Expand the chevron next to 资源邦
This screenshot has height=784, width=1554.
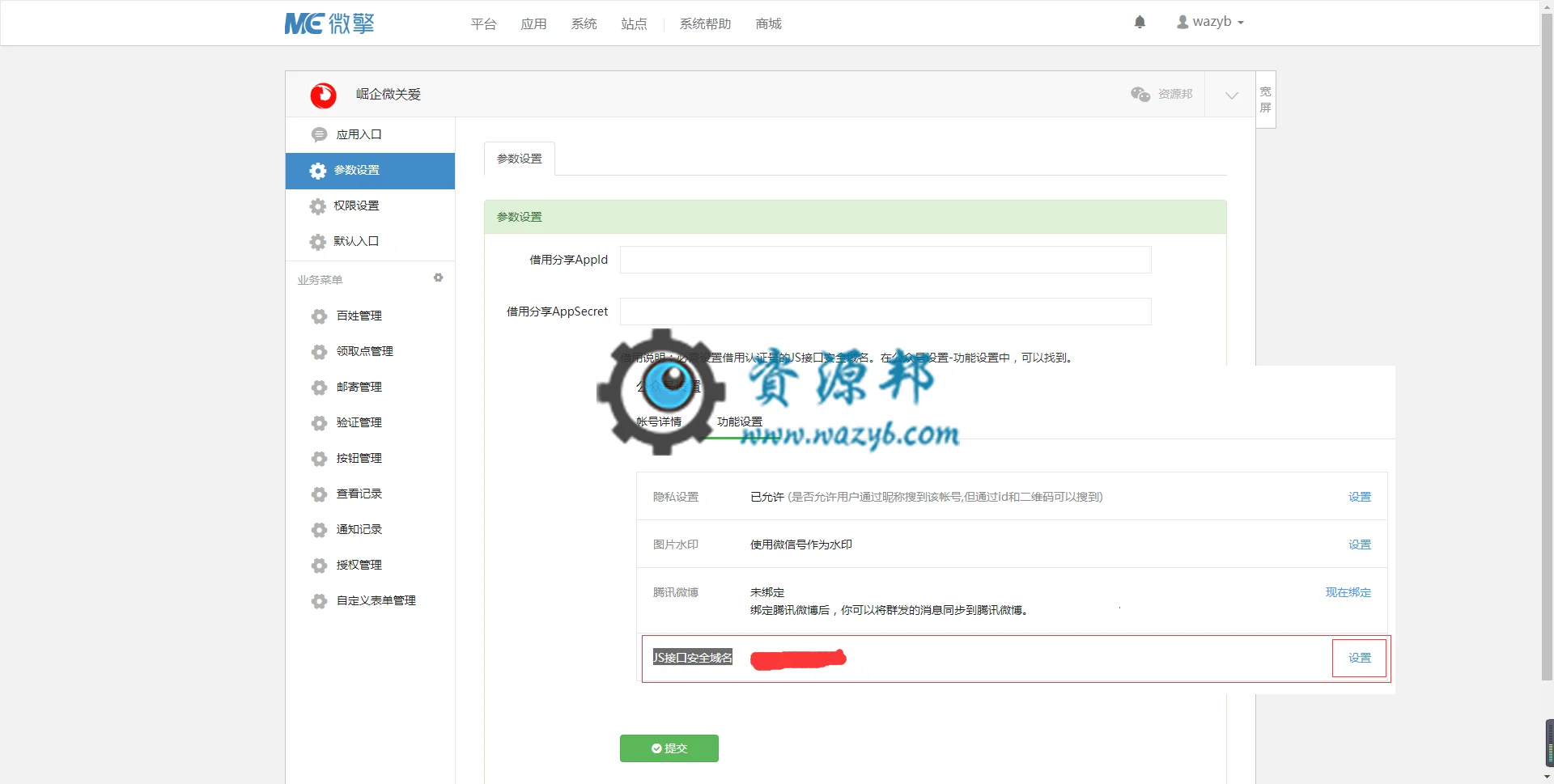click(1231, 95)
